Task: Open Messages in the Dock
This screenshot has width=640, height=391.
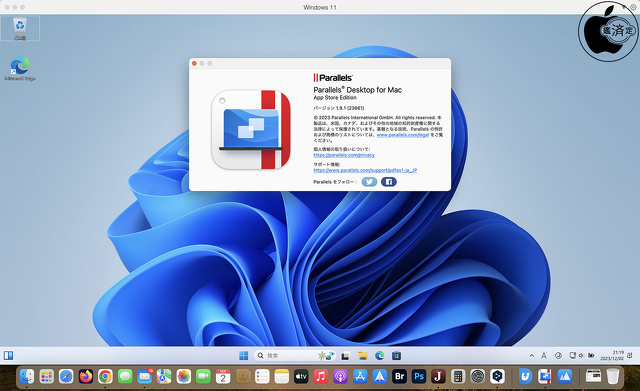Action: point(125,376)
